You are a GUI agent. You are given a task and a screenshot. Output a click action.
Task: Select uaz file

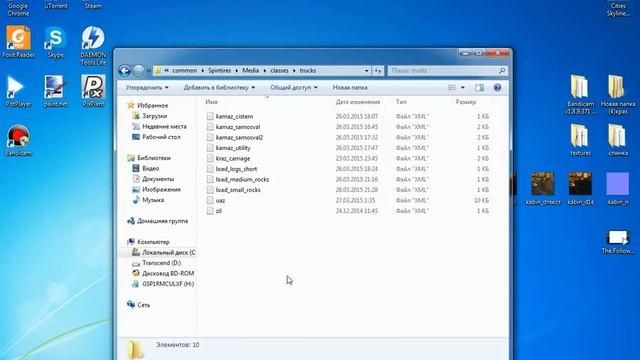pyautogui.click(x=220, y=200)
